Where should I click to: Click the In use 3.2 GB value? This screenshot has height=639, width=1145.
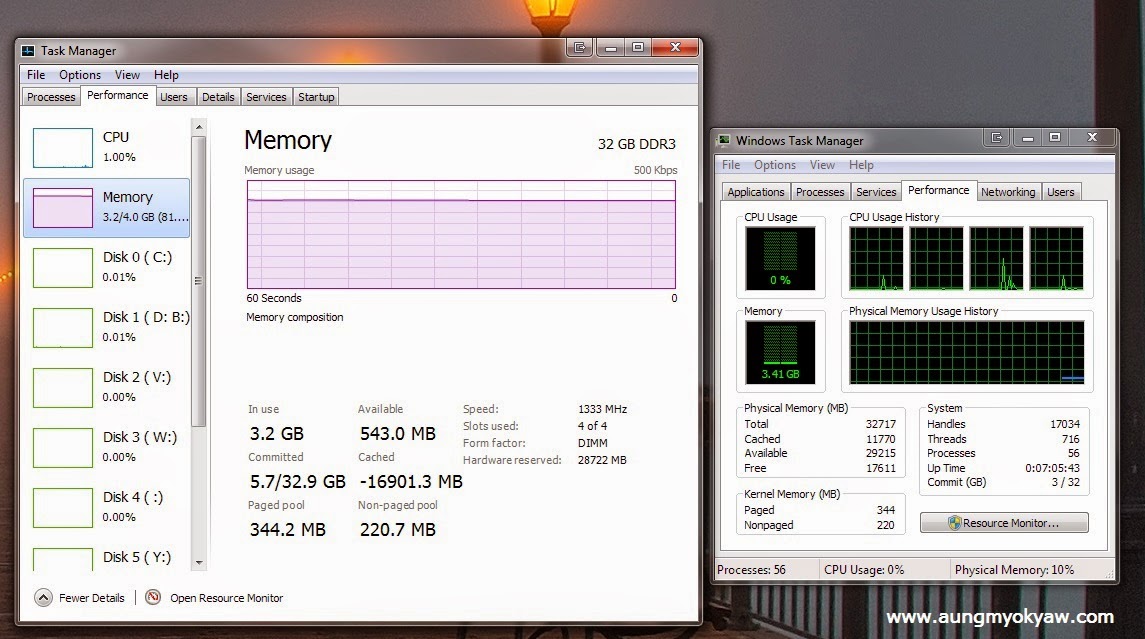tap(277, 434)
